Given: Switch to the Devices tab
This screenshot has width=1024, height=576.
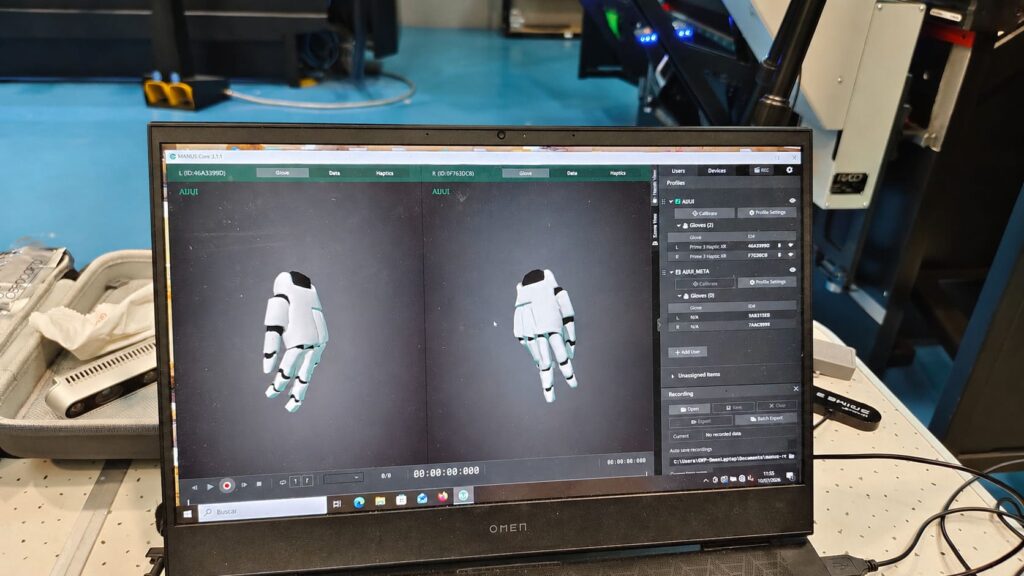Looking at the screenshot, I should coord(716,170).
